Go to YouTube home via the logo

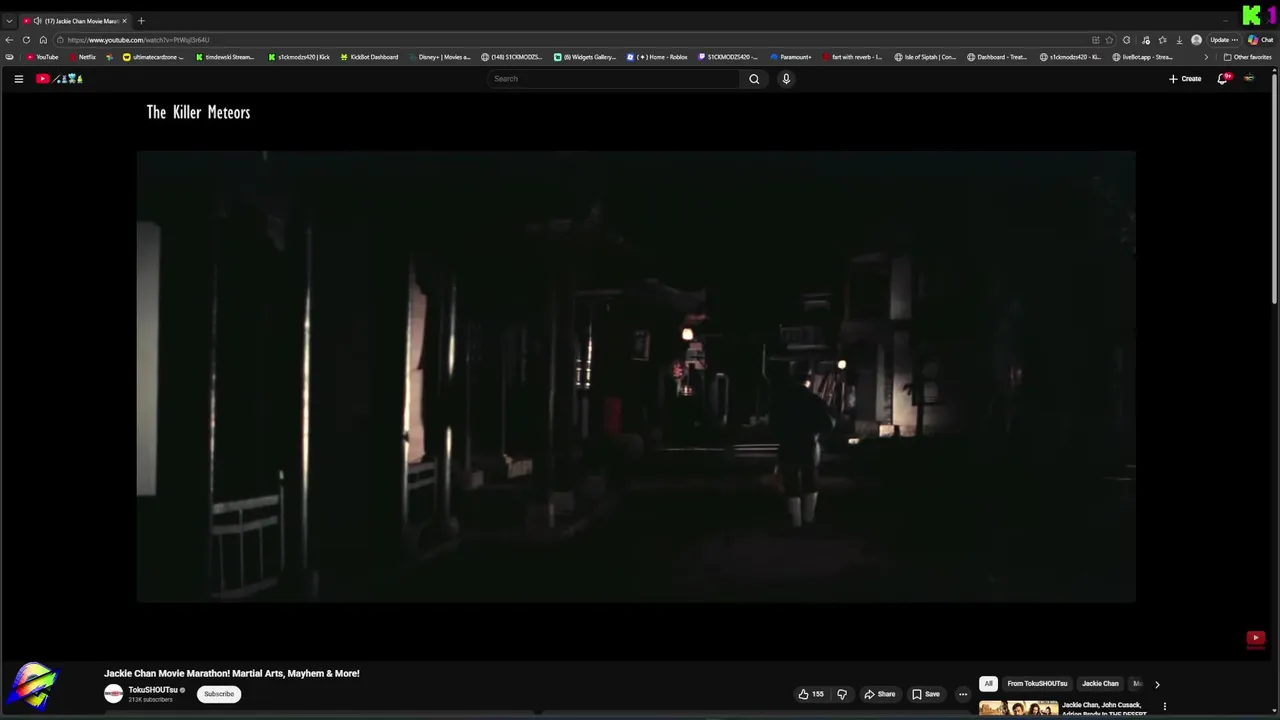pos(59,79)
